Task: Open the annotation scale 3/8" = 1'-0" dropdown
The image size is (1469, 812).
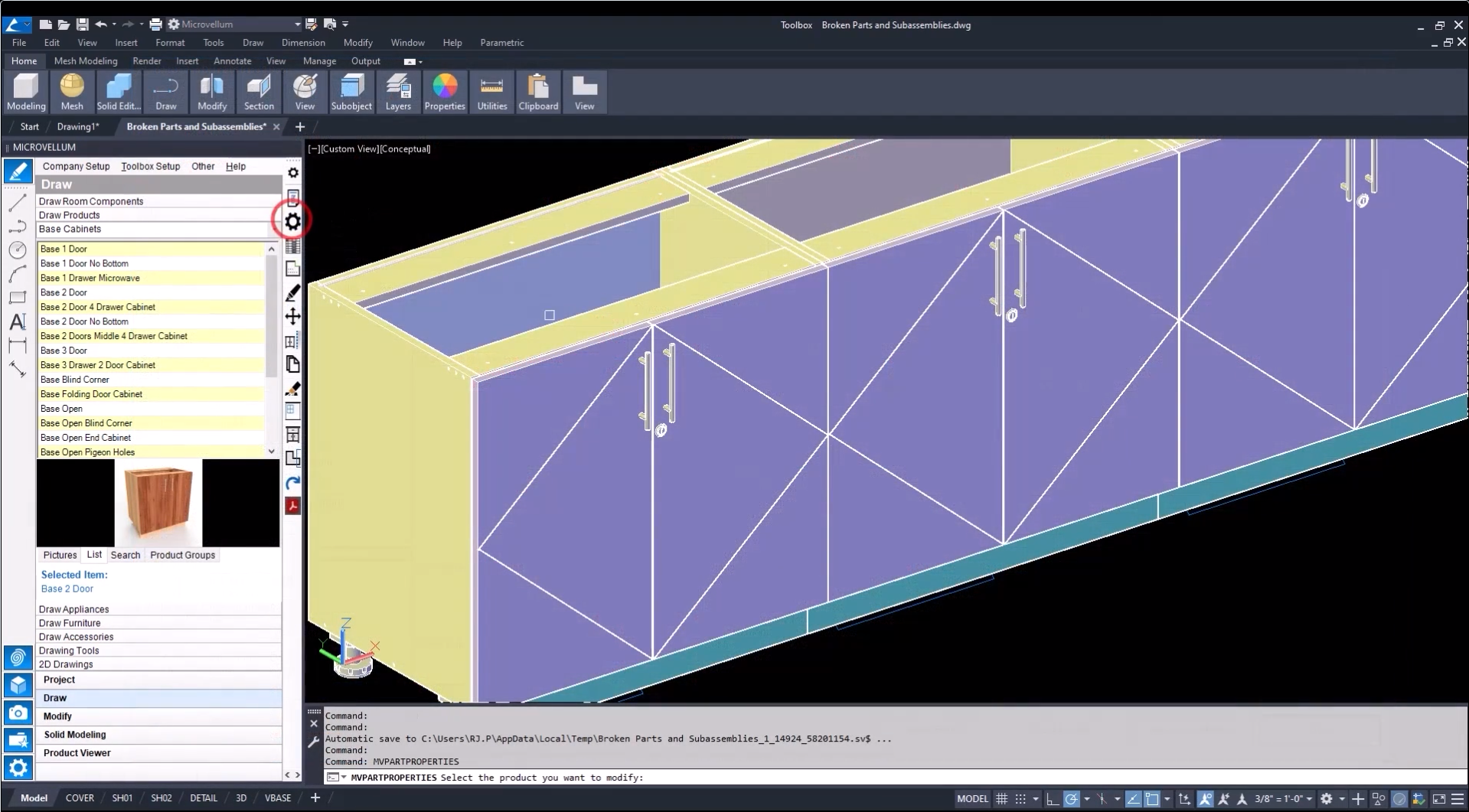Action: (x=1283, y=798)
